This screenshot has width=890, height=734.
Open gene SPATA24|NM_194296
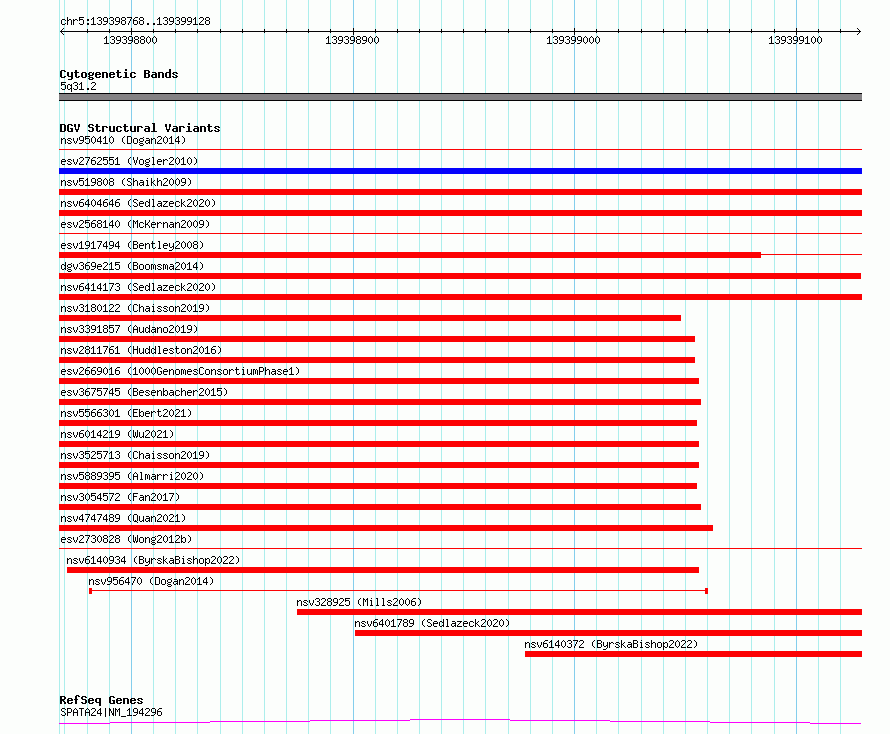coord(111,712)
